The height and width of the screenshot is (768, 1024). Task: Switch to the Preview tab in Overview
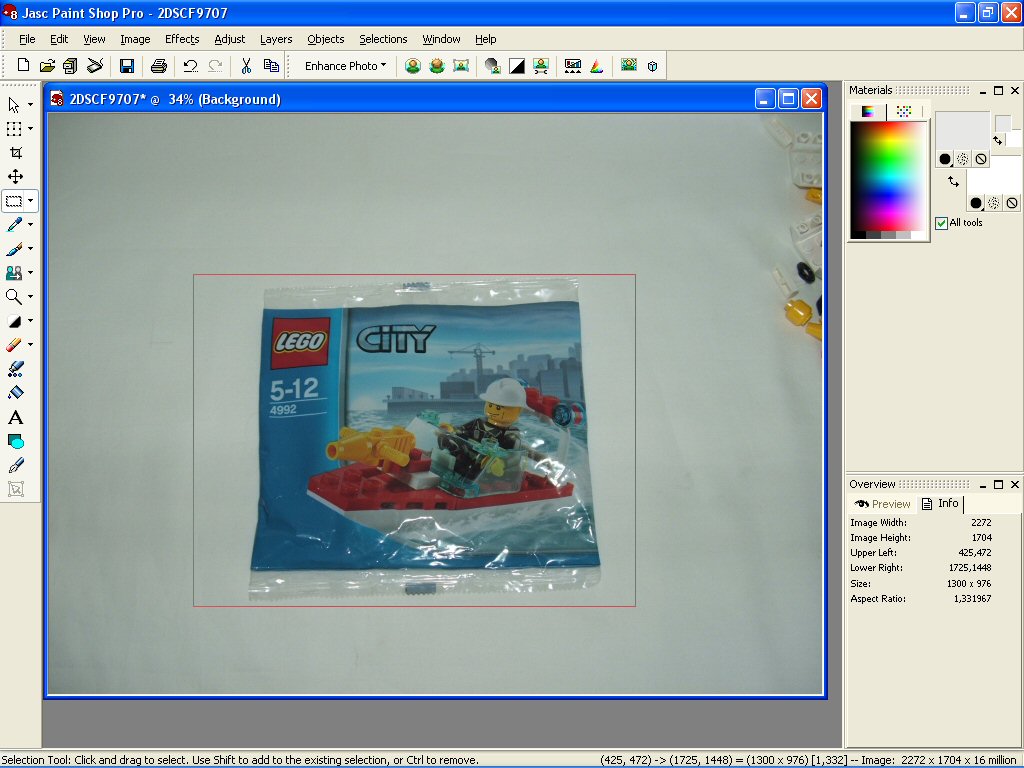882,504
